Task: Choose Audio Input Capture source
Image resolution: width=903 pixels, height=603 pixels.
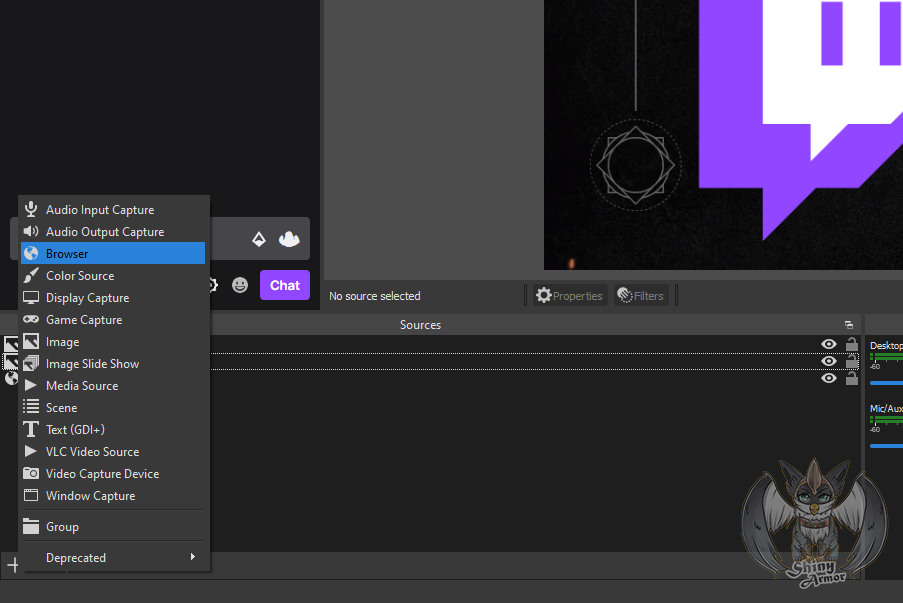Action: coord(100,210)
